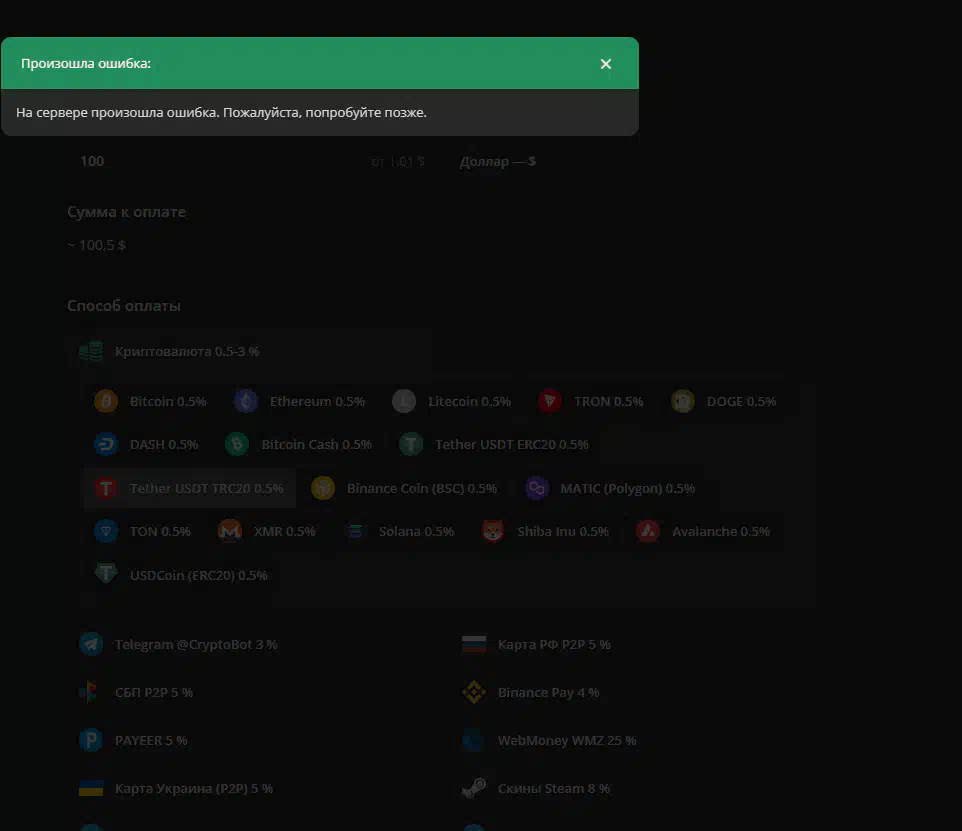Select the Shiba Inu icon
This screenshot has width=962, height=831.
point(493,531)
